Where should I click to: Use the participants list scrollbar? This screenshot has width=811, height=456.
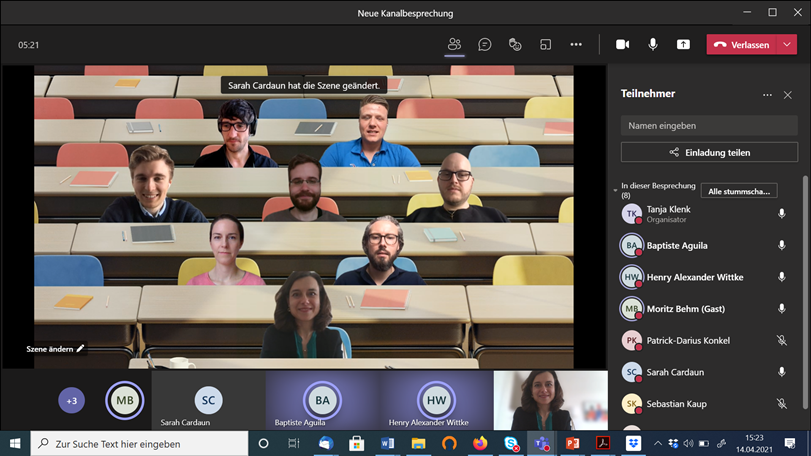[805, 292]
